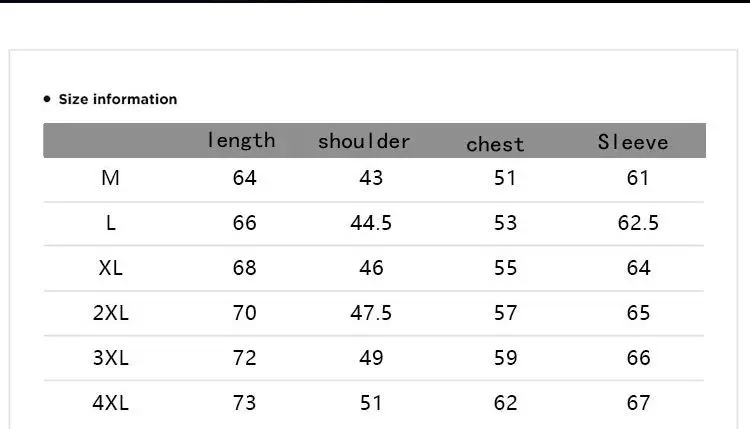Select the 2XL size row label
750x429 pixels.
[111, 313]
